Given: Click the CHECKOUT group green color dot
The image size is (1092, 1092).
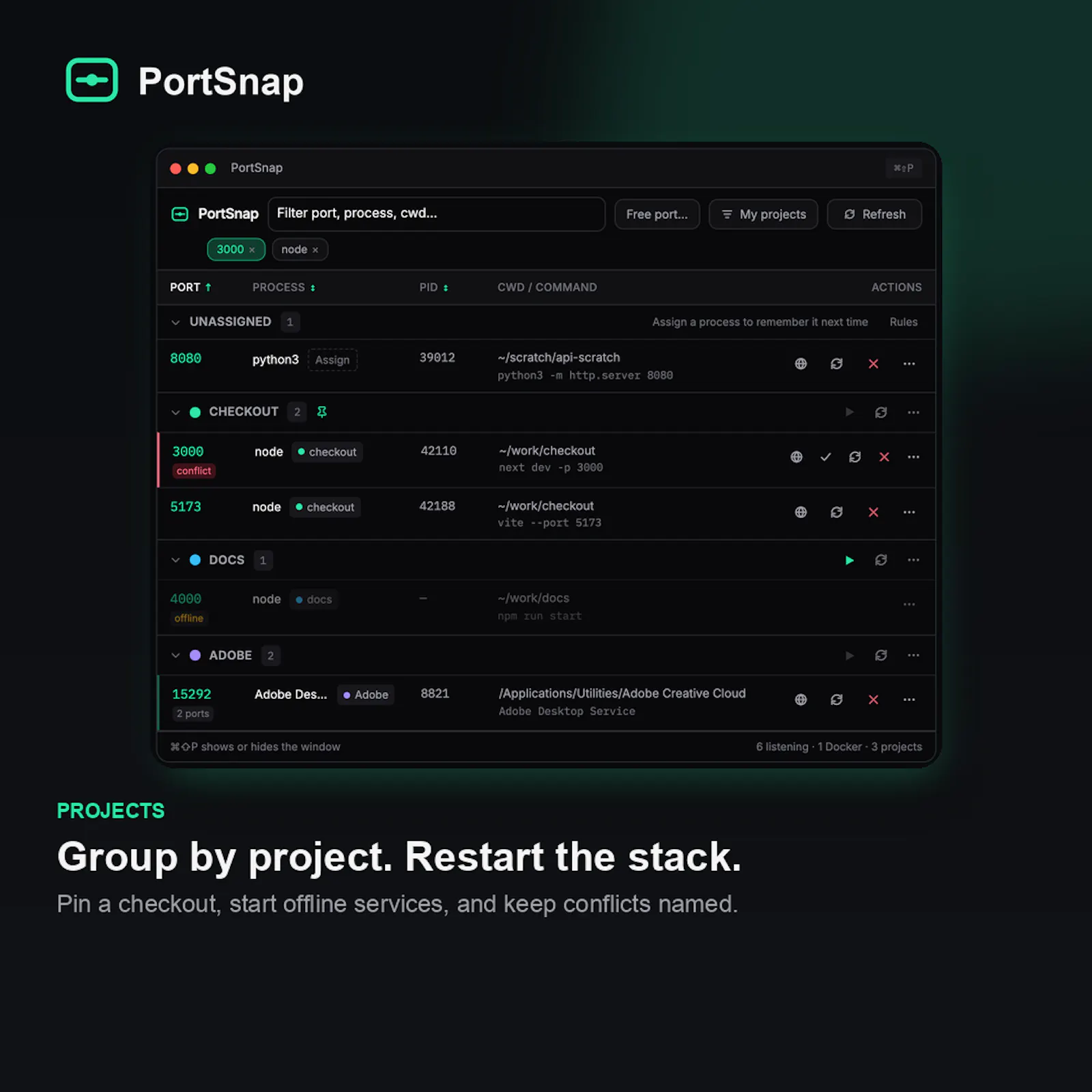Looking at the screenshot, I should click(195, 412).
